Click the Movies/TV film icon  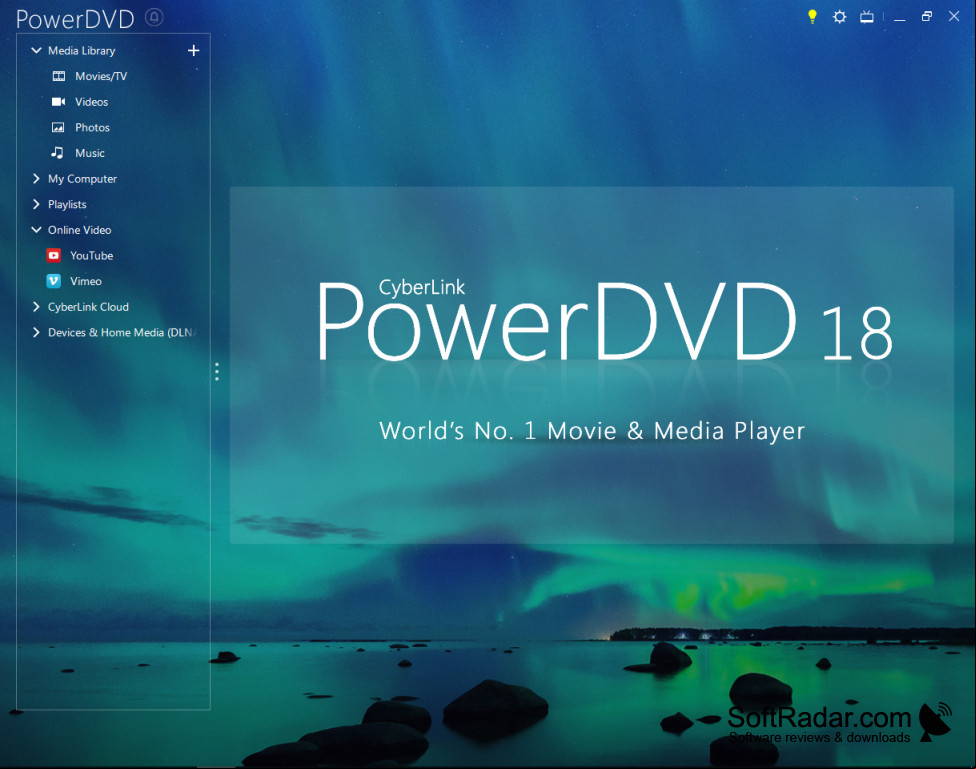59,76
